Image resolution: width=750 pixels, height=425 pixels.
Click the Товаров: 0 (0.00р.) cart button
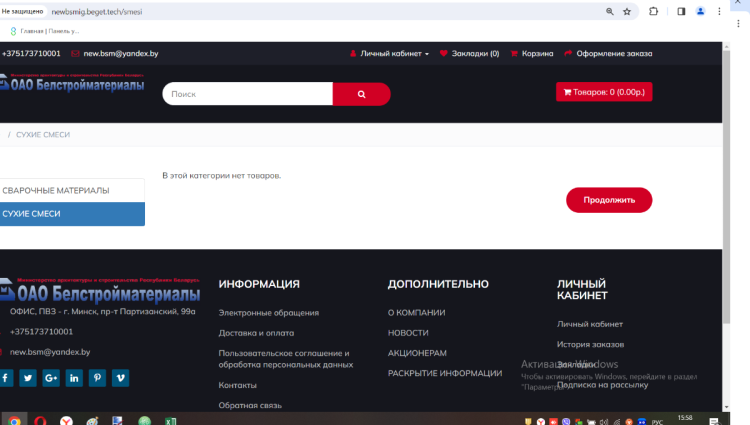(x=604, y=92)
